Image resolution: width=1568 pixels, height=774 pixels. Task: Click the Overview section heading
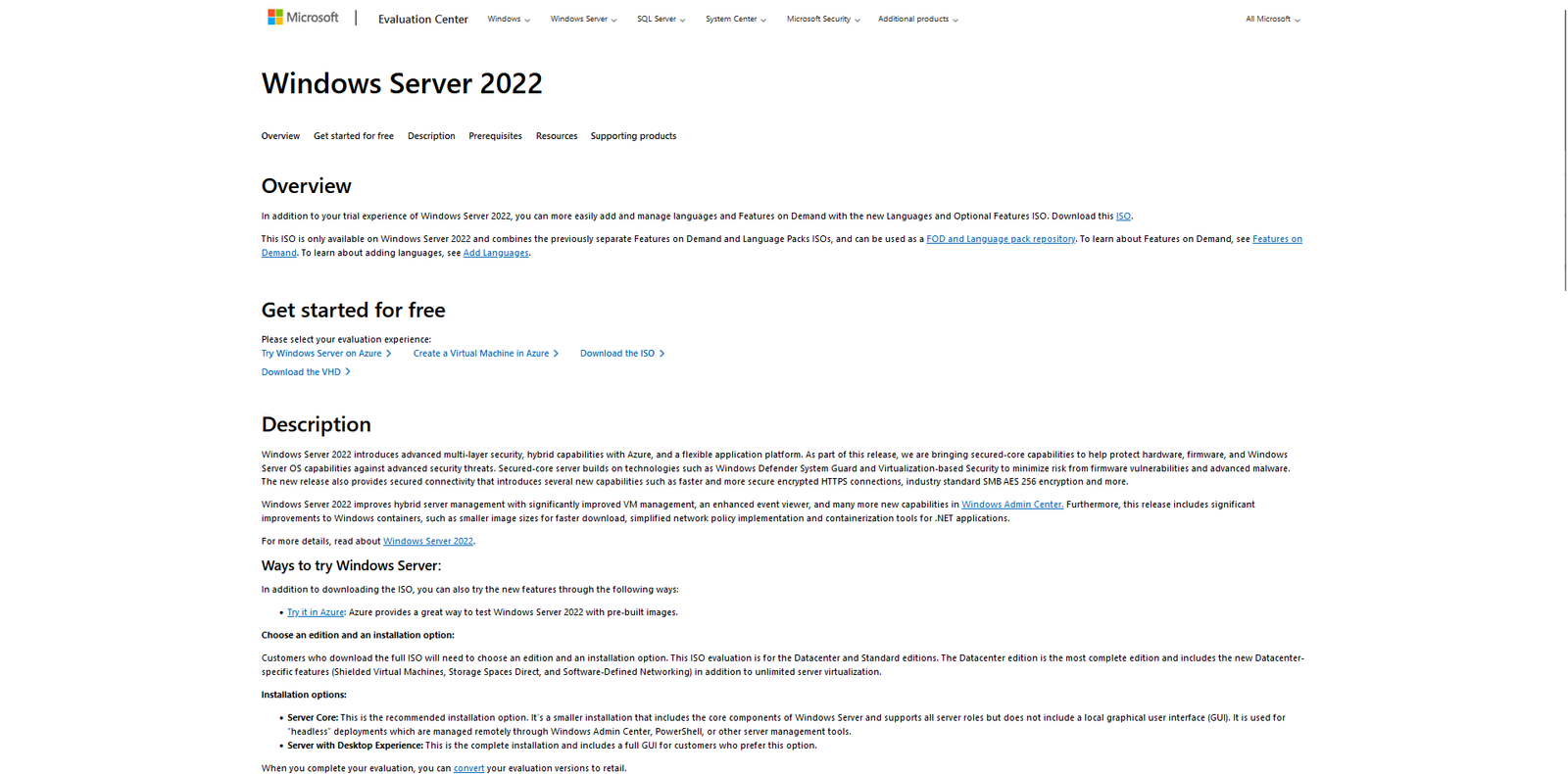pyautogui.click(x=306, y=186)
